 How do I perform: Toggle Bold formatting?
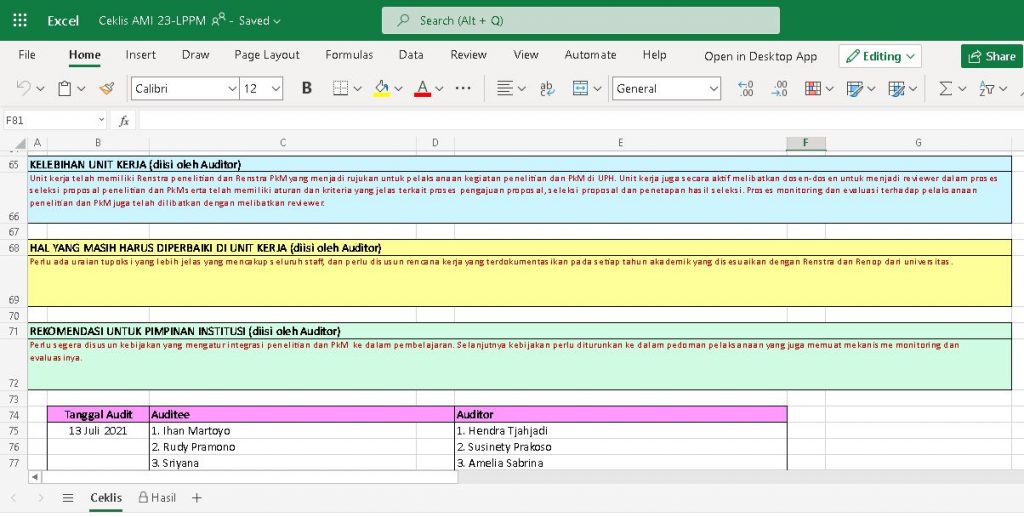(306, 89)
